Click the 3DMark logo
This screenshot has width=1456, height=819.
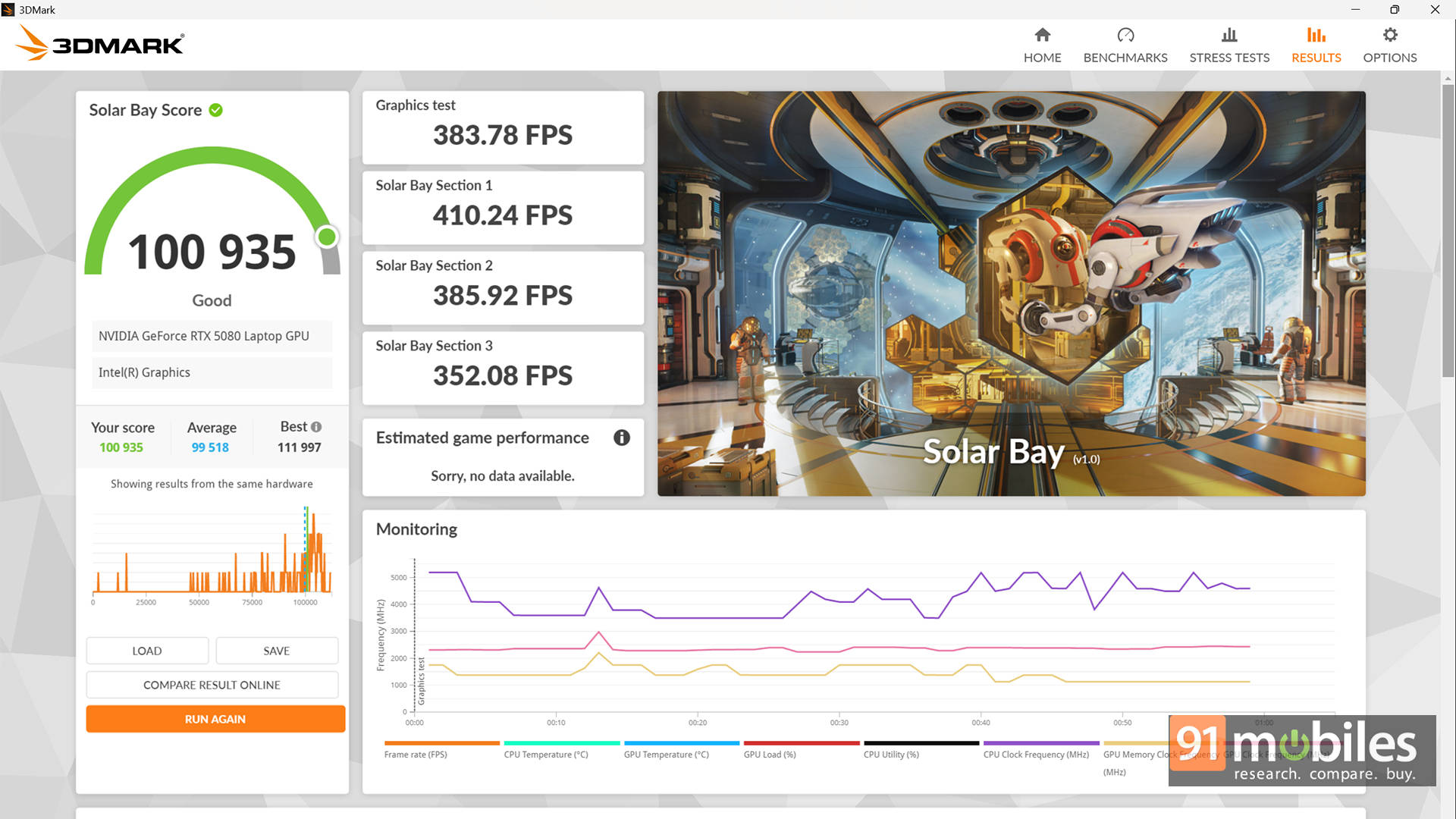point(99,43)
